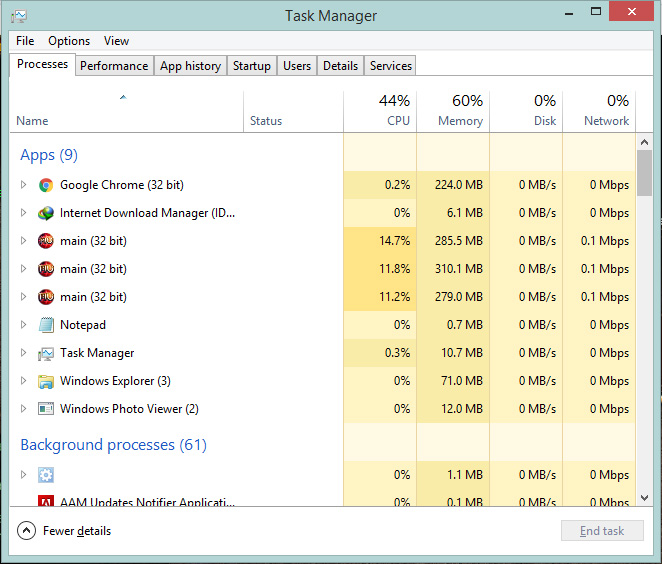Switch to the Details tab
This screenshot has height=564, width=662.
coord(340,66)
